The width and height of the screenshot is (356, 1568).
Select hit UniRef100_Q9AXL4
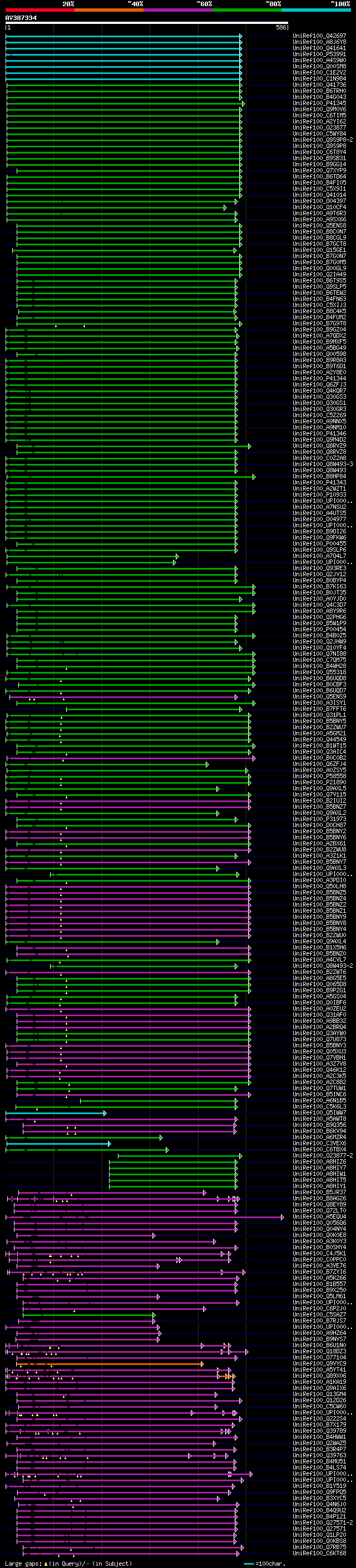point(319,942)
